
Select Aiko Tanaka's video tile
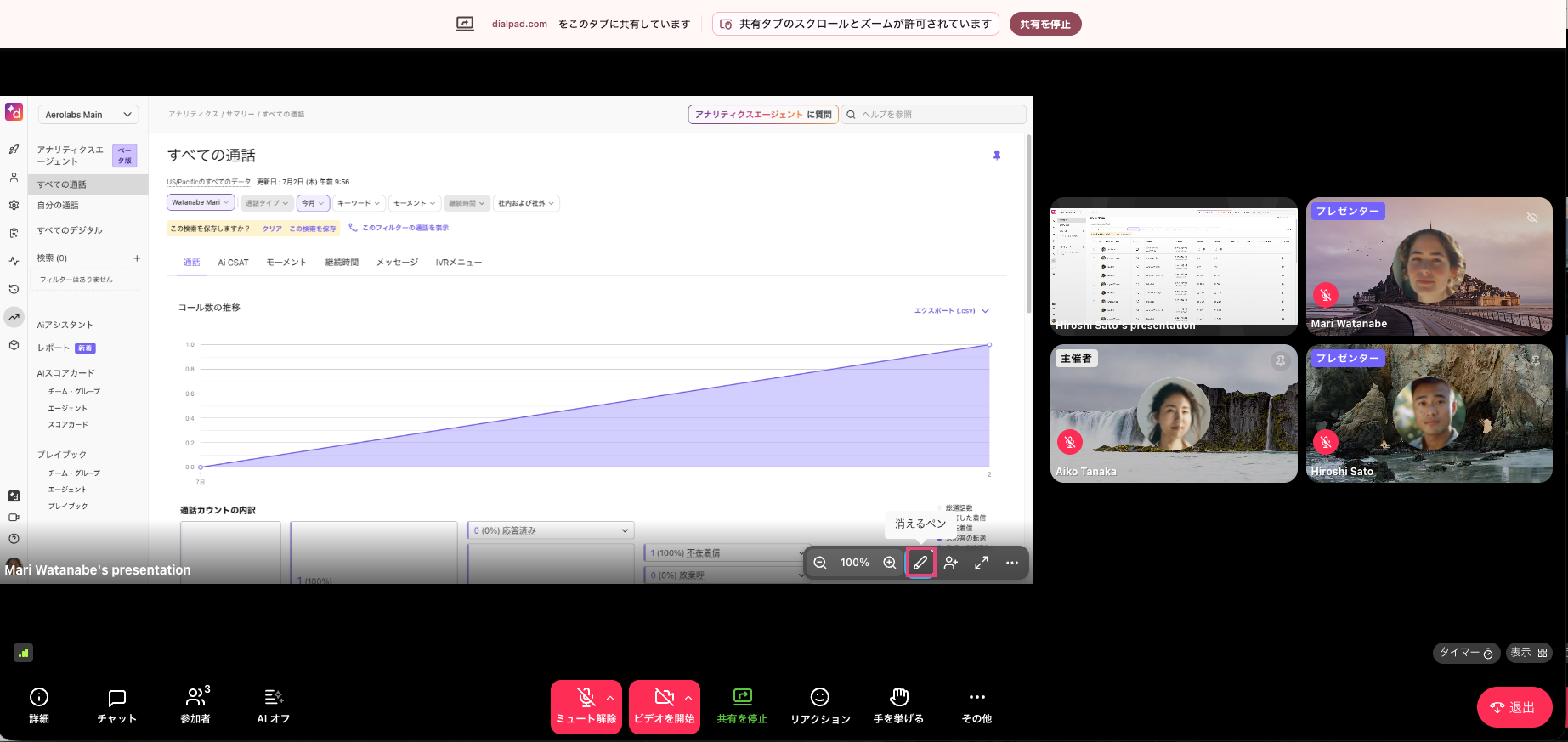pyautogui.click(x=1174, y=414)
